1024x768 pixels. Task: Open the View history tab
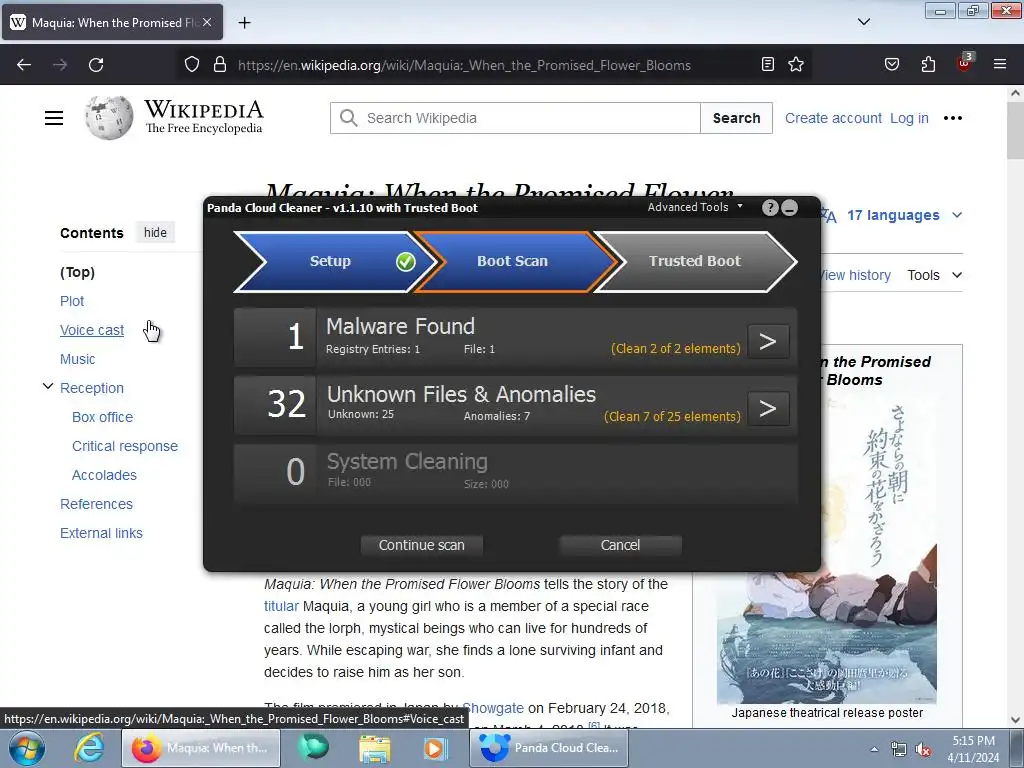pyautogui.click(x=855, y=276)
